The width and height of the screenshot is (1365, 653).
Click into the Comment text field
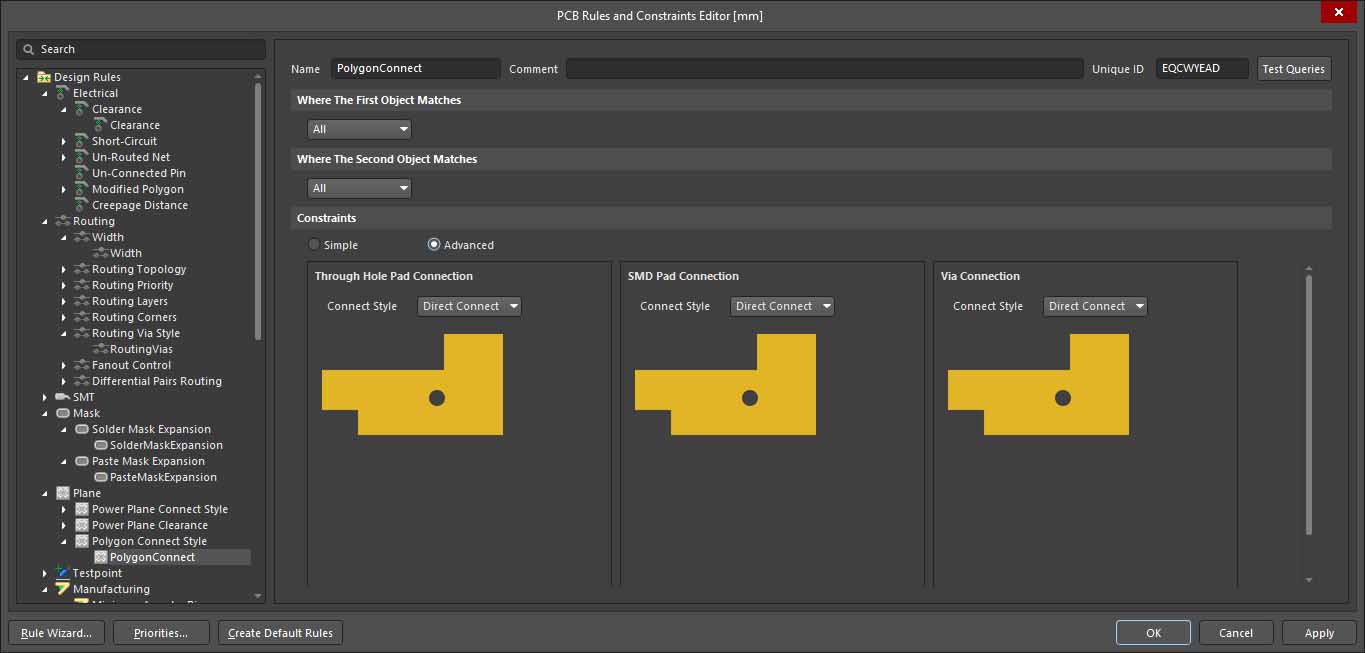click(824, 69)
